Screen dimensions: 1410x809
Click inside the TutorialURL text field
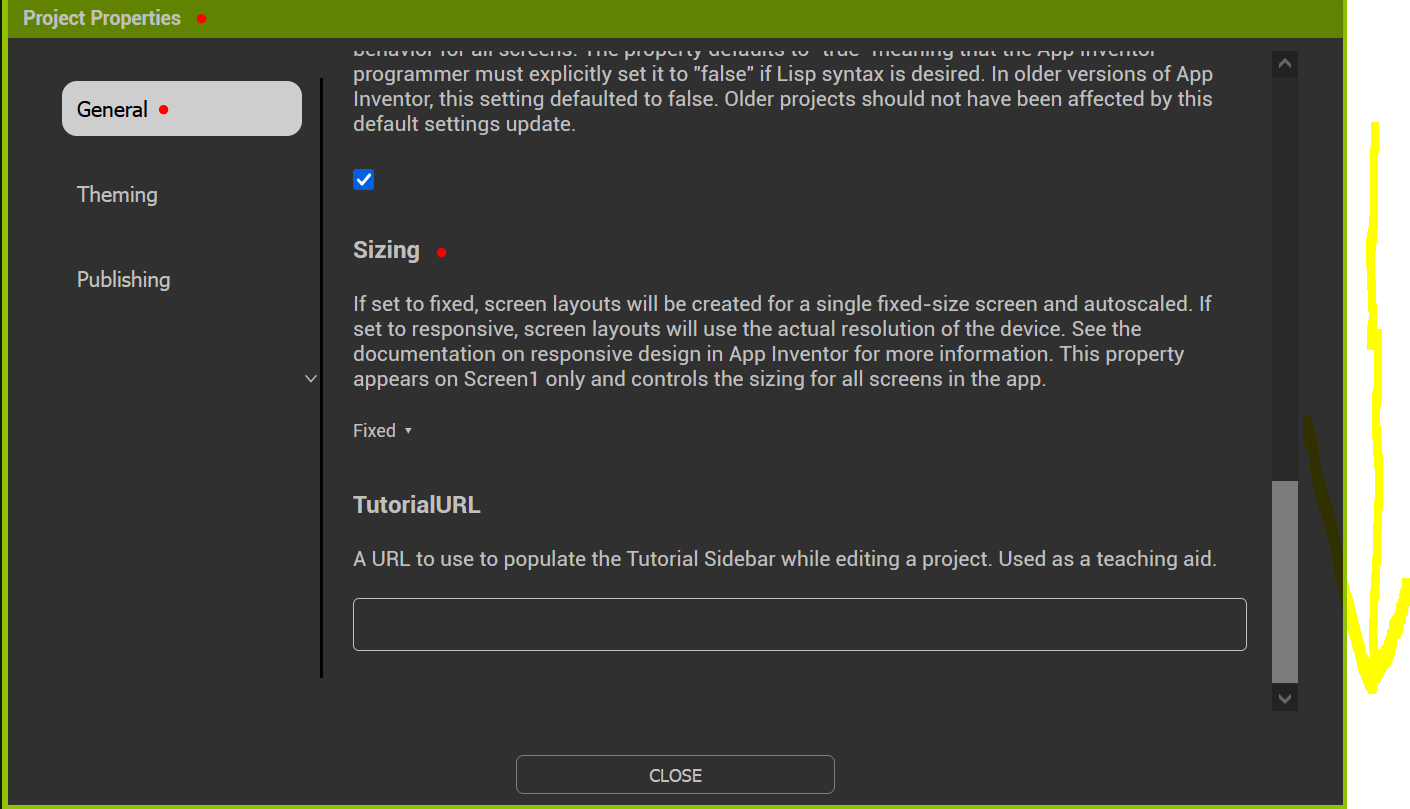(799, 623)
